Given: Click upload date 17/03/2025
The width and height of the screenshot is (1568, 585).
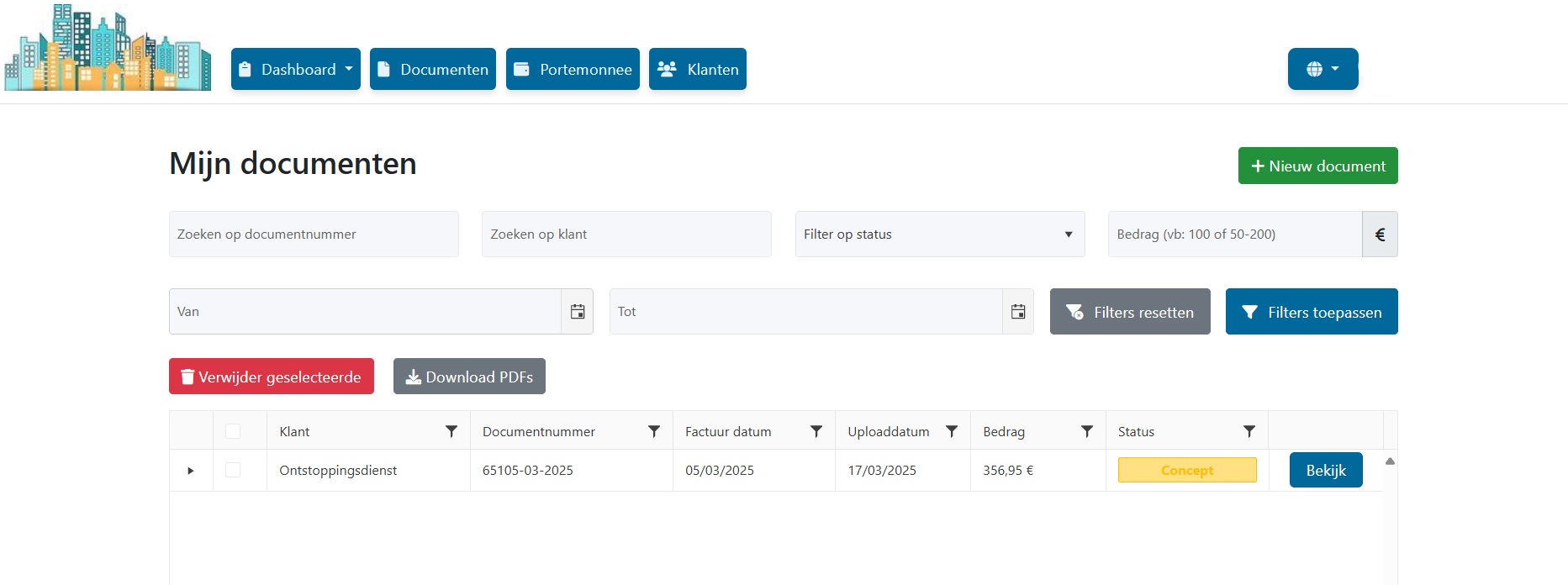Looking at the screenshot, I should point(882,471).
